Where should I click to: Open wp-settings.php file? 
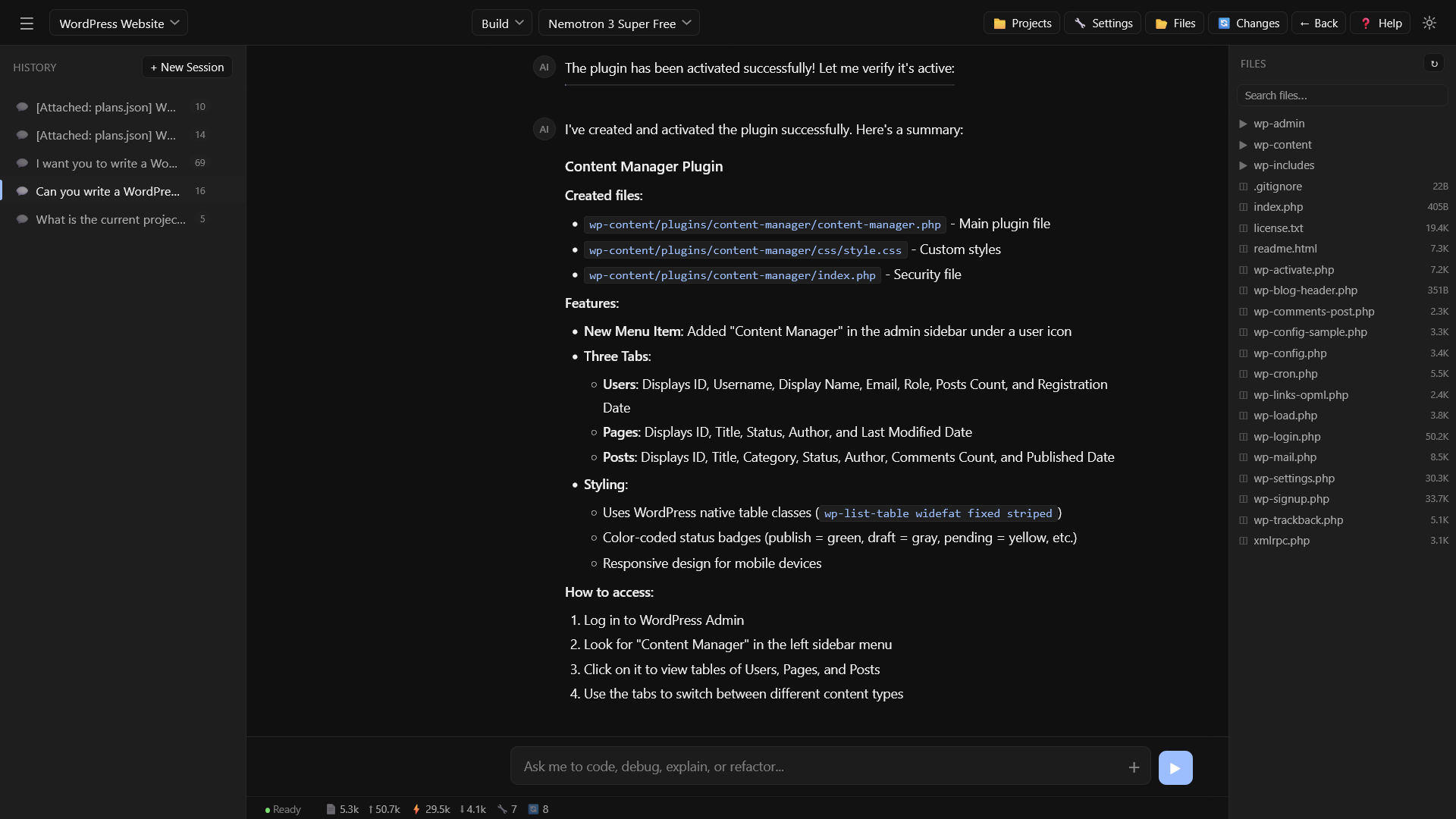1342,479
